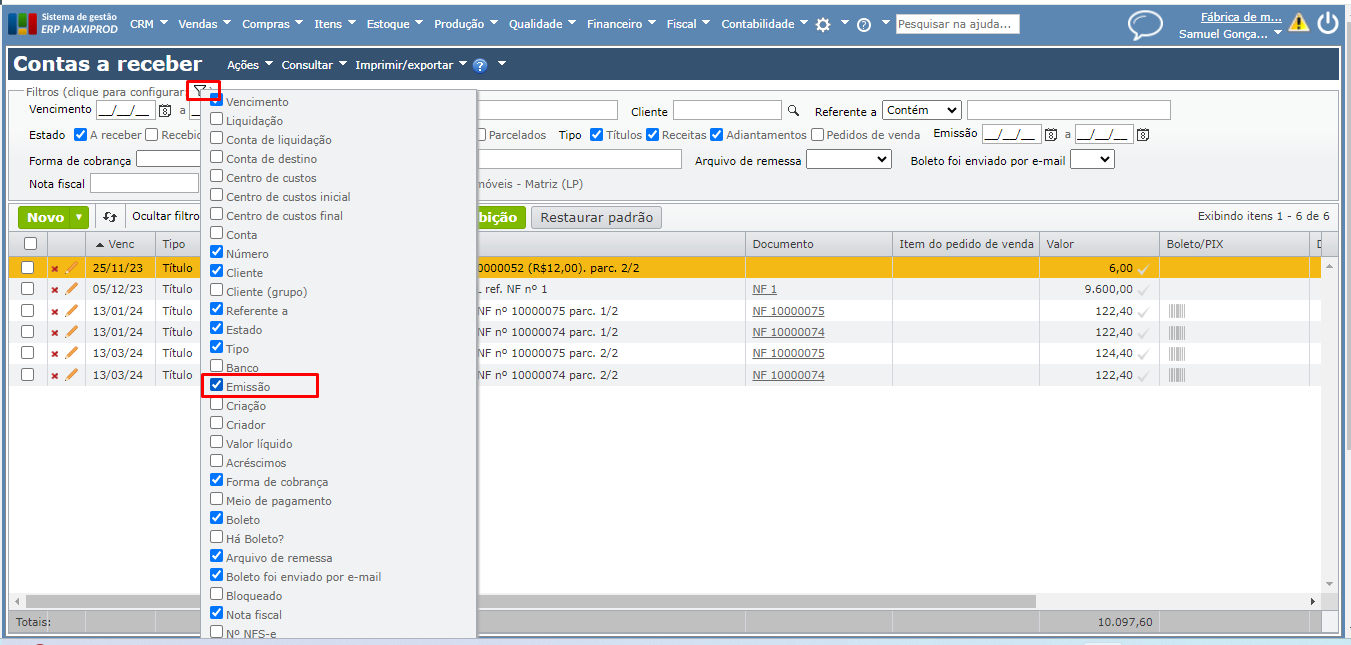Enable the Liquidação filter option
Image resolution: width=1351 pixels, height=645 pixels.
point(217,120)
